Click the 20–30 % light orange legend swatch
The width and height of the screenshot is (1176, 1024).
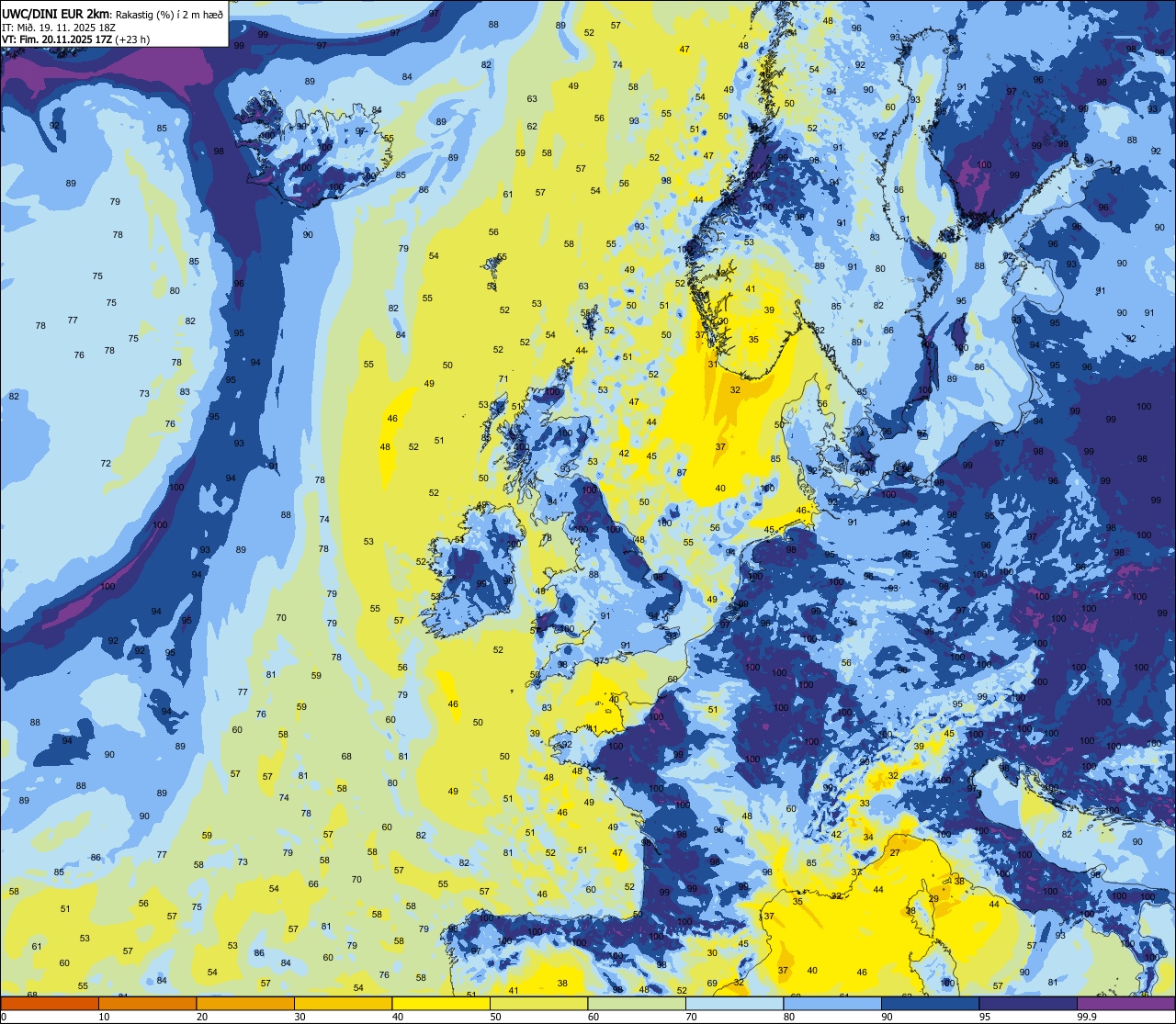(x=245, y=1003)
